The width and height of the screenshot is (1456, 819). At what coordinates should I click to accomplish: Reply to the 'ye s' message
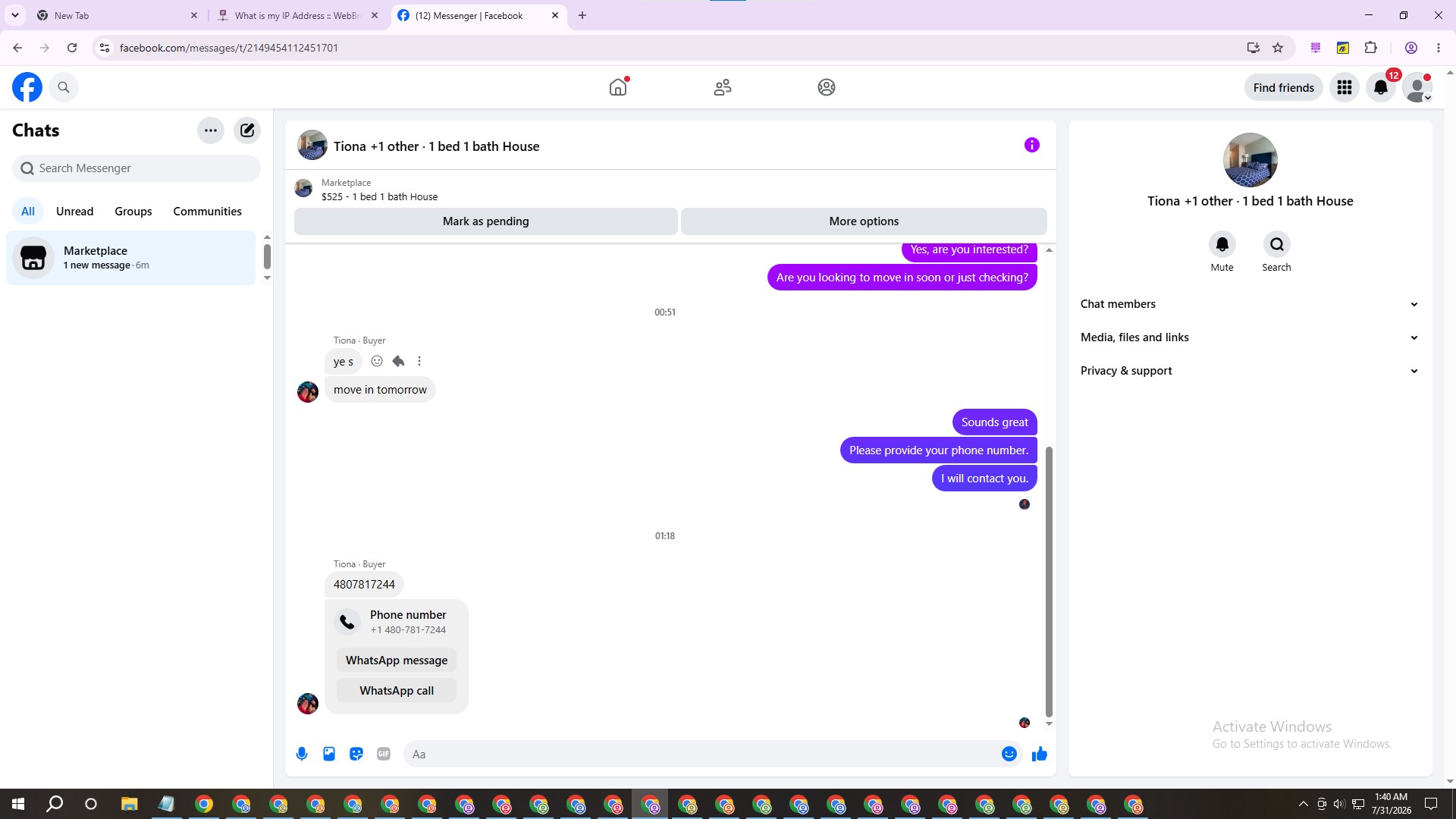coord(398,361)
